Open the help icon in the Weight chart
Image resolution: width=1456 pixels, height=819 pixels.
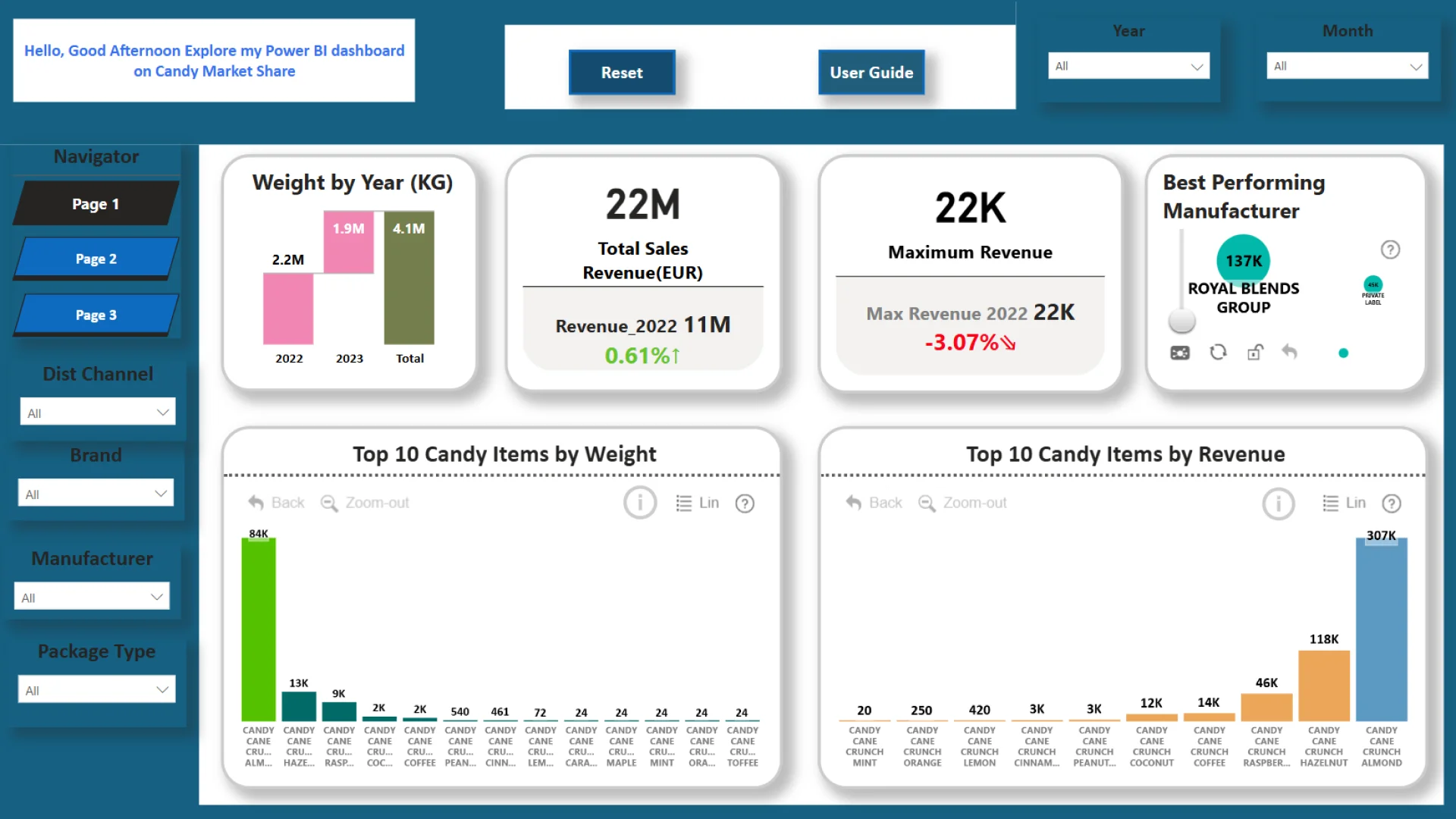pyautogui.click(x=745, y=504)
